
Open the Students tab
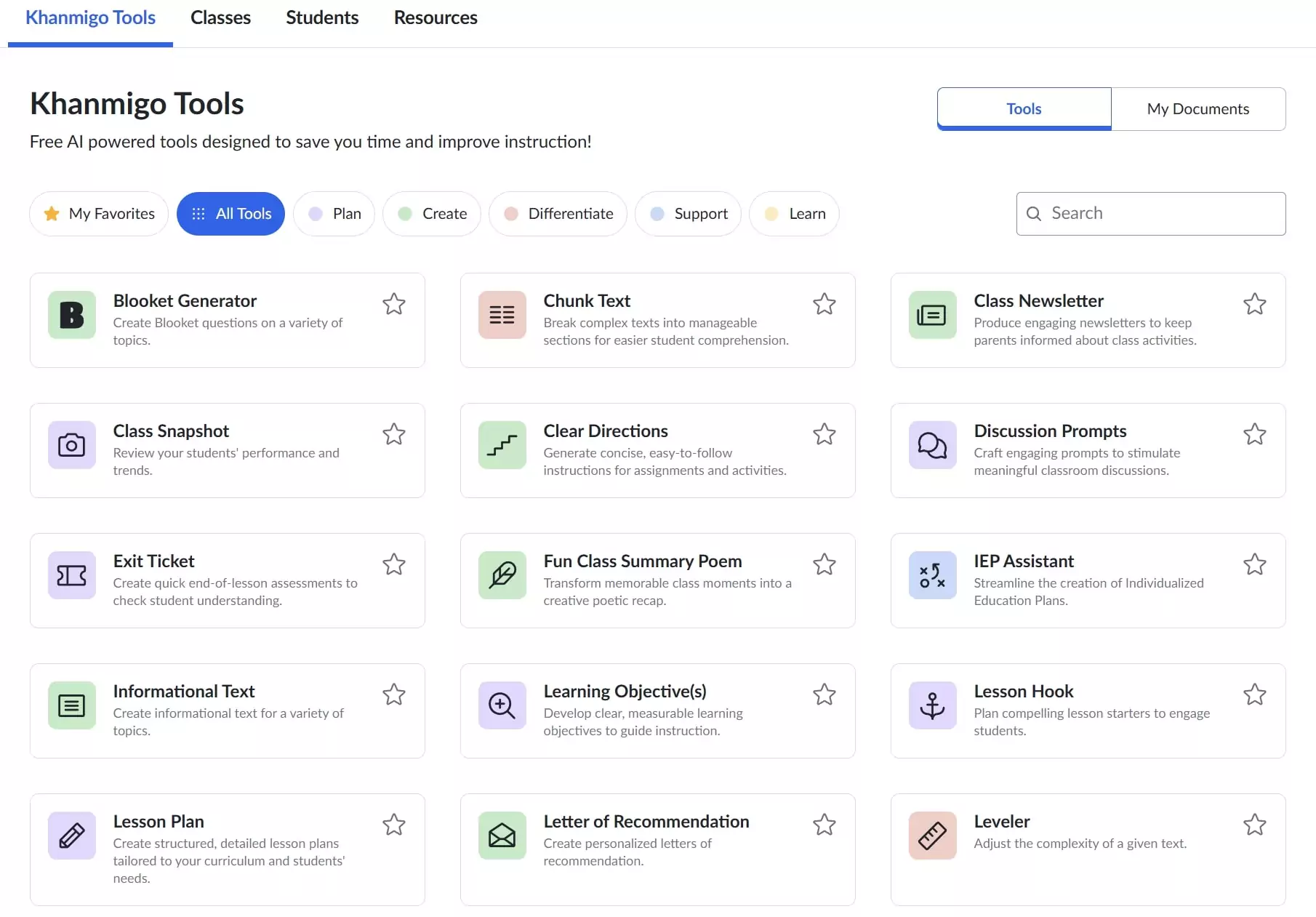322,18
